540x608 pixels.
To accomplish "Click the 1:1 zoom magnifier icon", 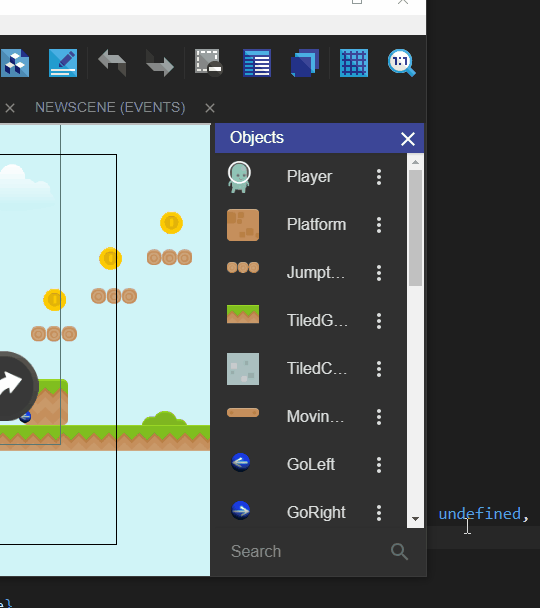I will click(x=402, y=63).
